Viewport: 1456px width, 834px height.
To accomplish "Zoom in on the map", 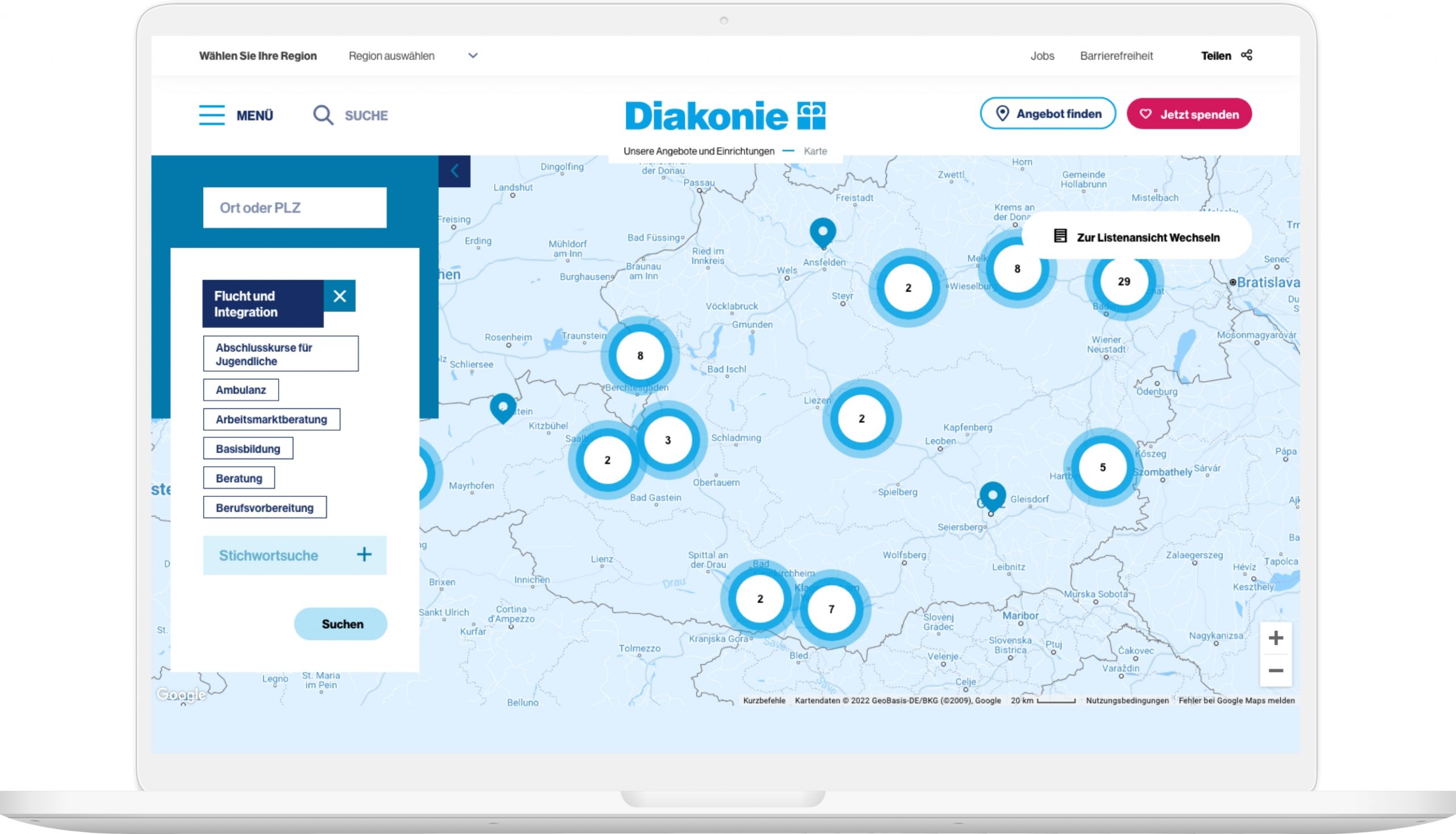I will 1276,637.
